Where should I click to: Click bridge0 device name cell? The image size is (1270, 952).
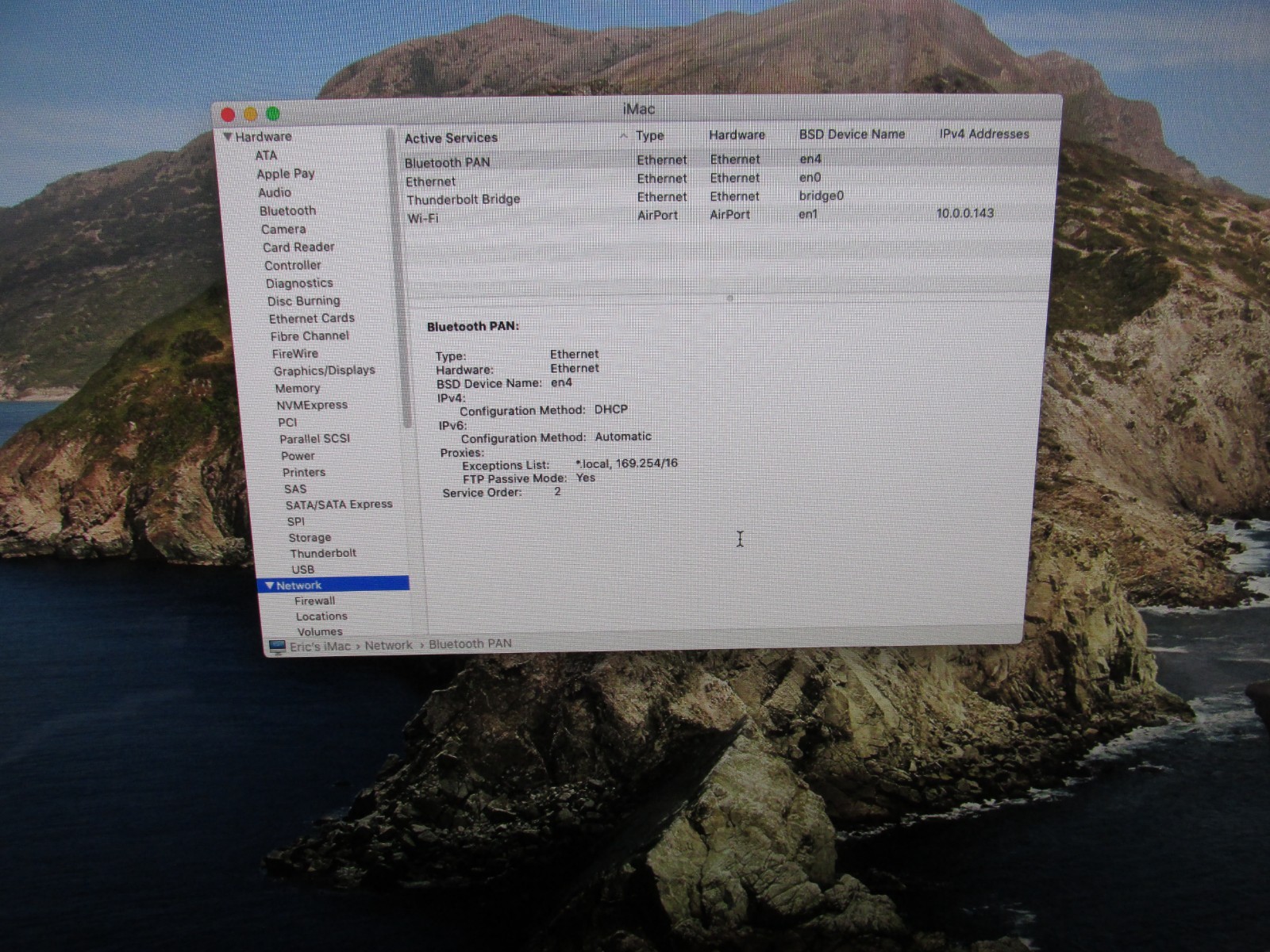[821, 196]
